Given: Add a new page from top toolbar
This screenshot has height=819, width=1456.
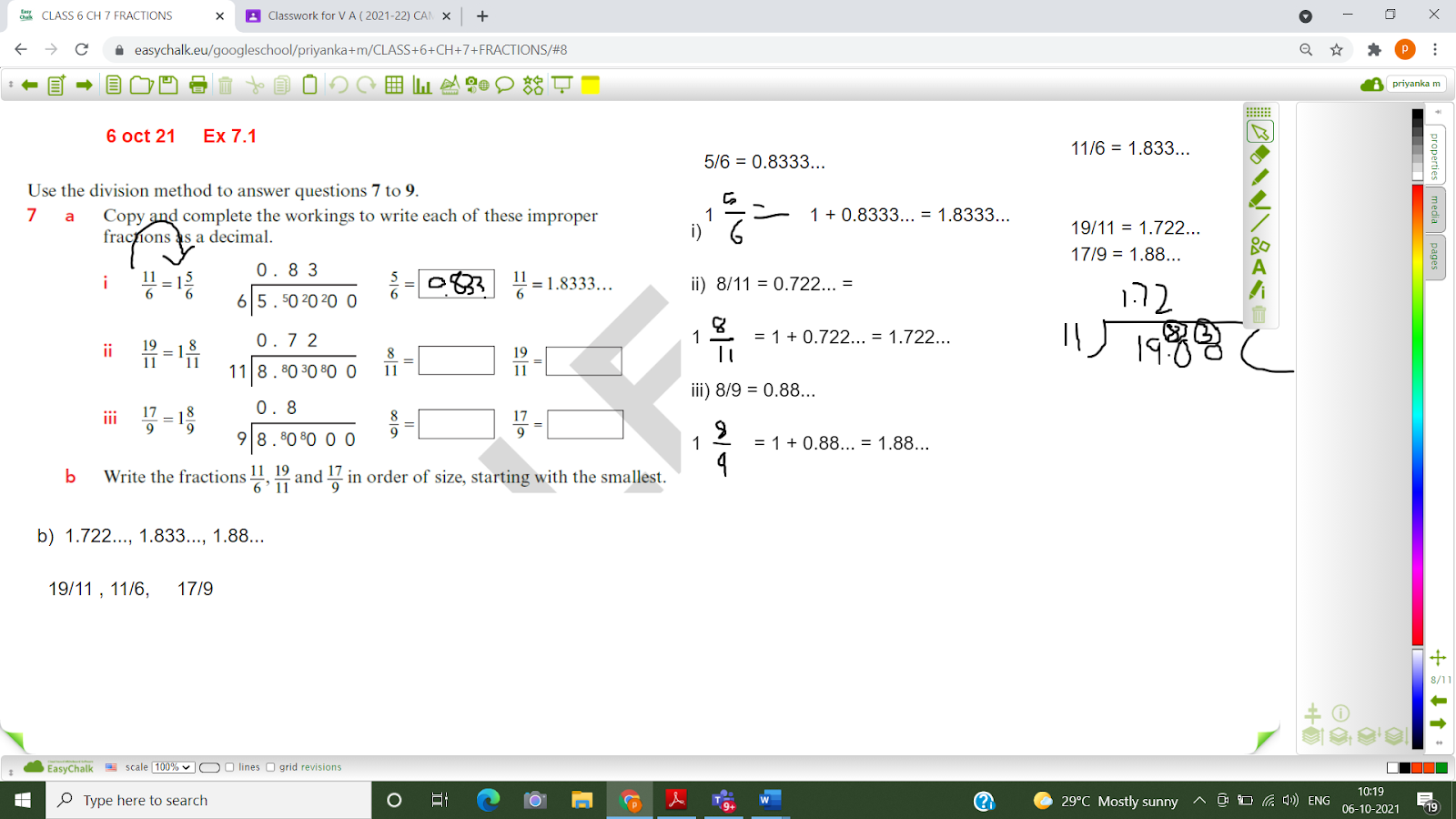Looking at the screenshot, I should [x=56, y=85].
